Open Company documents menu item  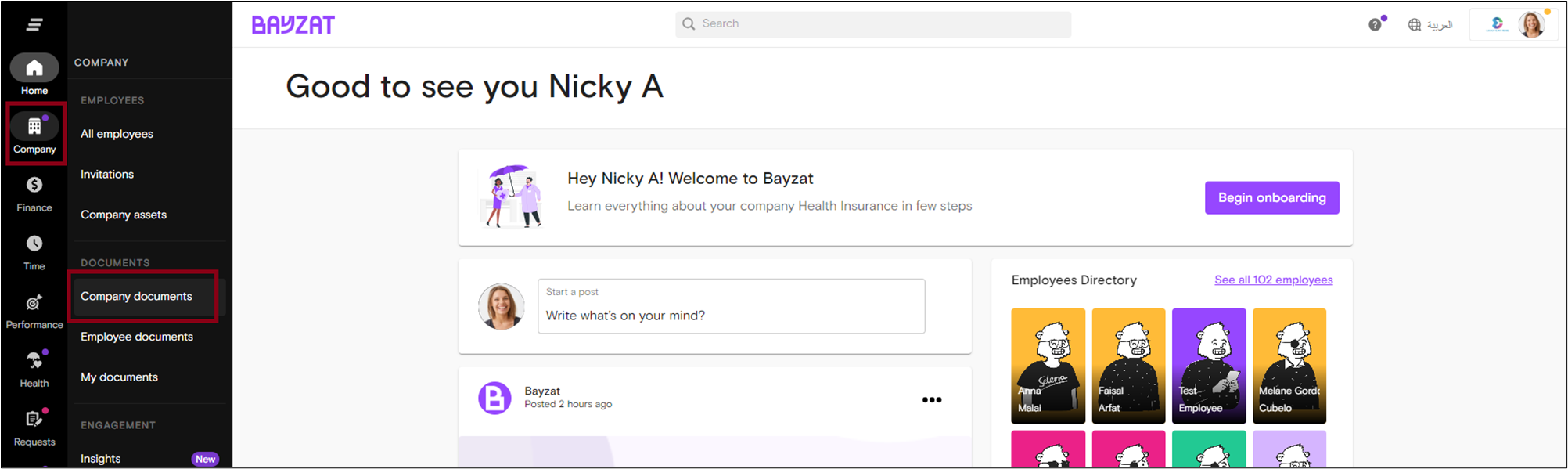click(136, 296)
